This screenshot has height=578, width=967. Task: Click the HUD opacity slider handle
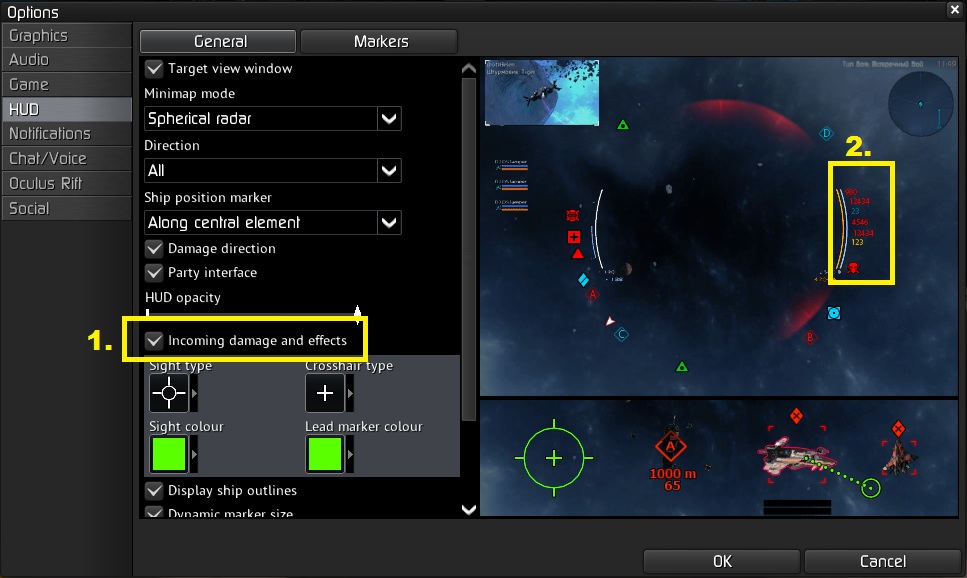click(357, 313)
